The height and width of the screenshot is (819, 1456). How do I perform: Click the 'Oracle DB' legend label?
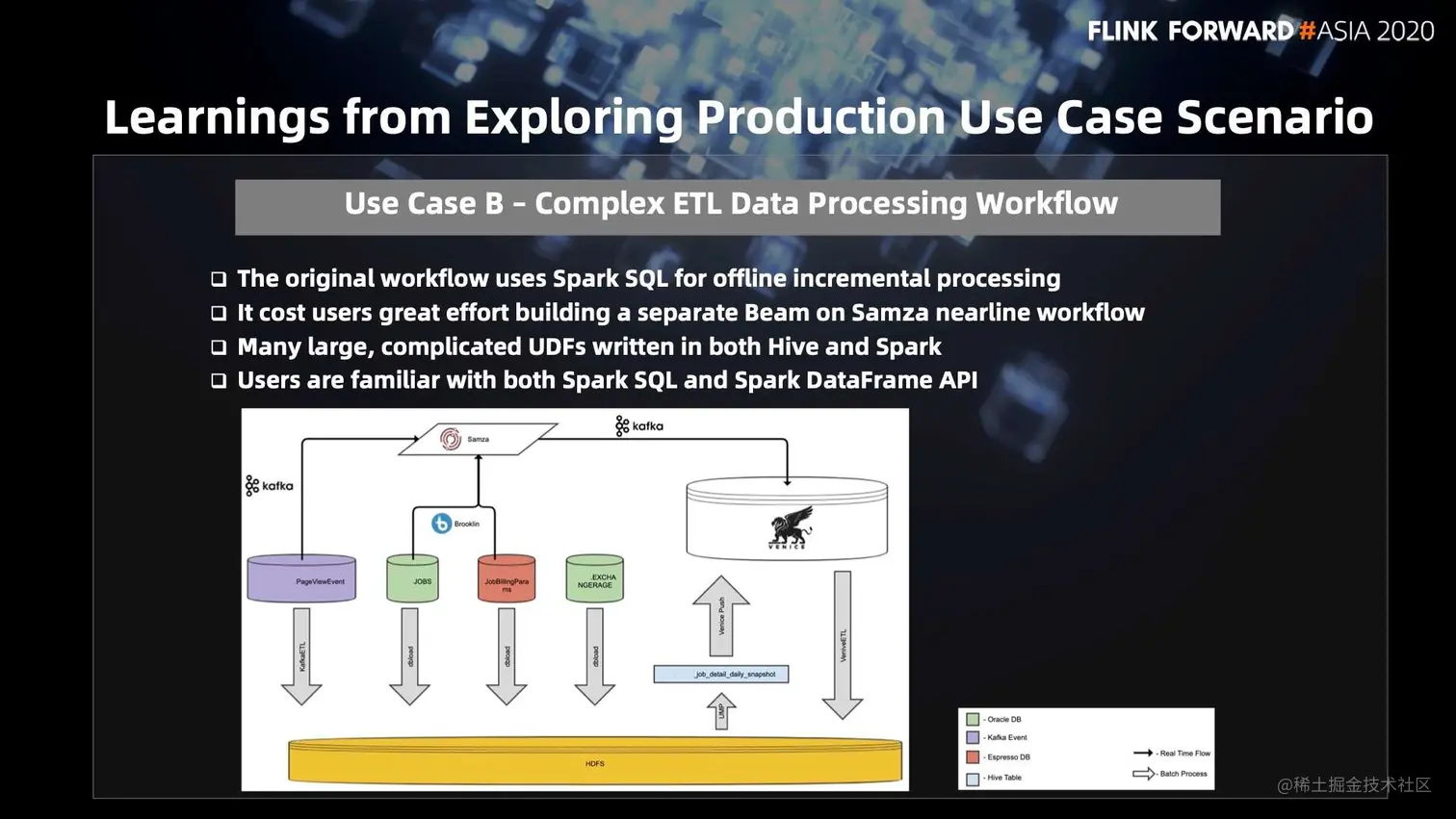click(1003, 719)
